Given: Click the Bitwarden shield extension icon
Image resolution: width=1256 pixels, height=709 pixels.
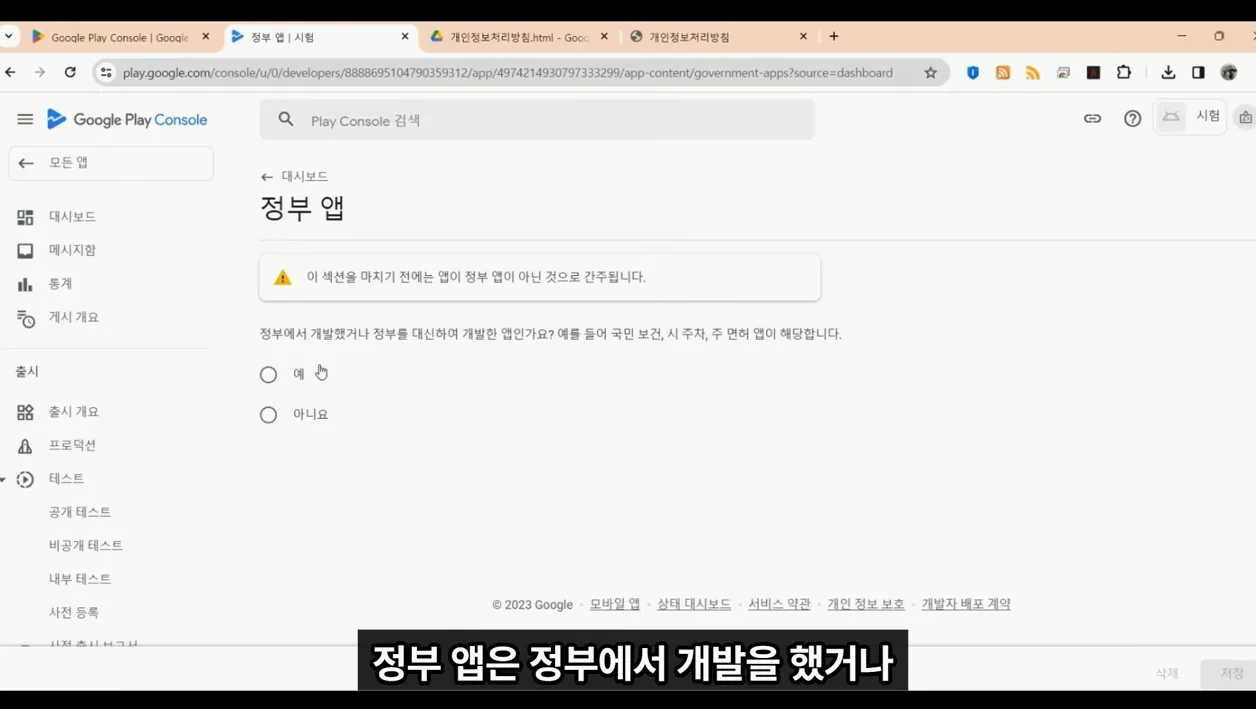Looking at the screenshot, I should (x=973, y=72).
